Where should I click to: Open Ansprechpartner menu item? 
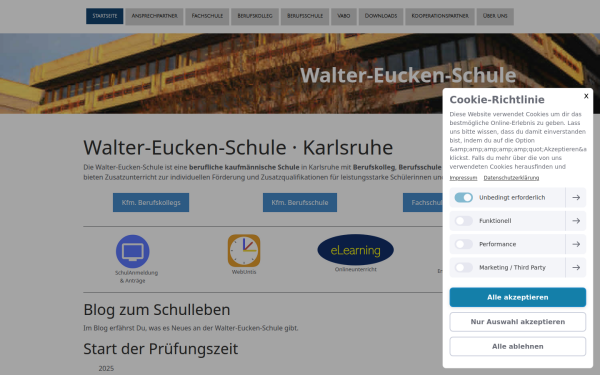[x=154, y=16]
